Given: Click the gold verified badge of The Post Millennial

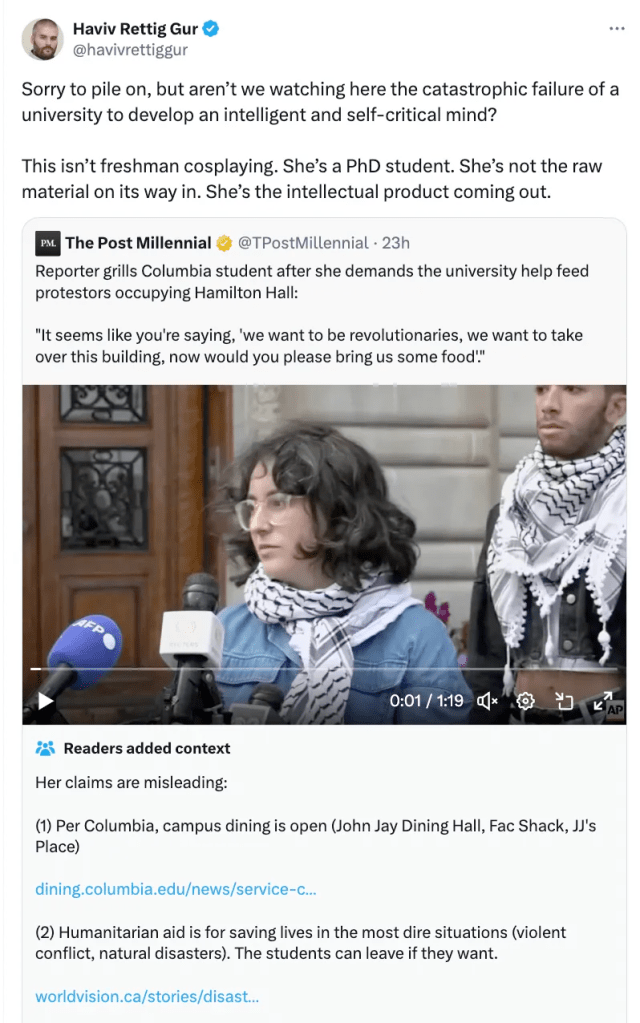Looking at the screenshot, I should click(x=224, y=243).
